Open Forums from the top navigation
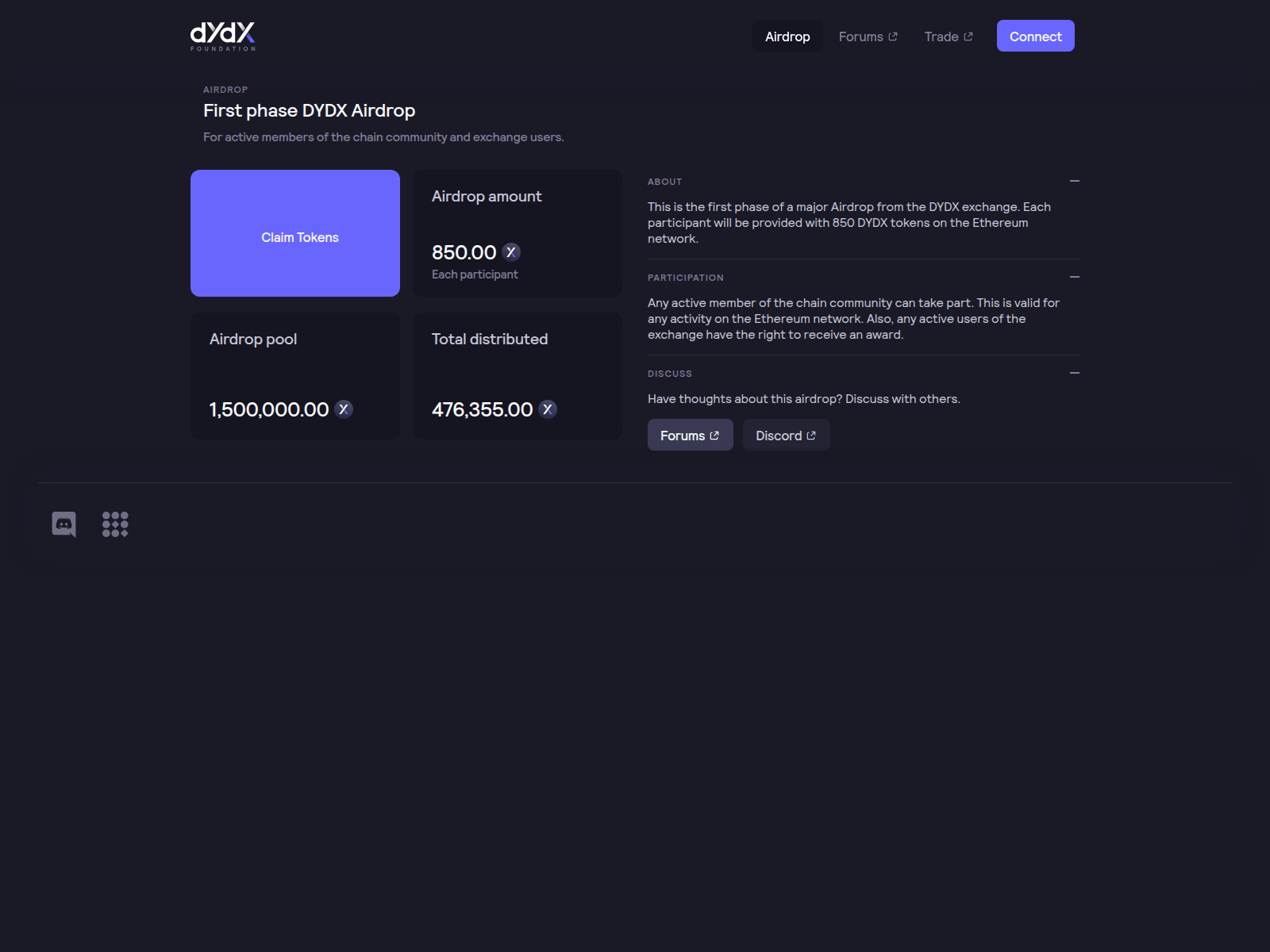Screen dimensions: 1270x952 pyautogui.click(x=868, y=36)
